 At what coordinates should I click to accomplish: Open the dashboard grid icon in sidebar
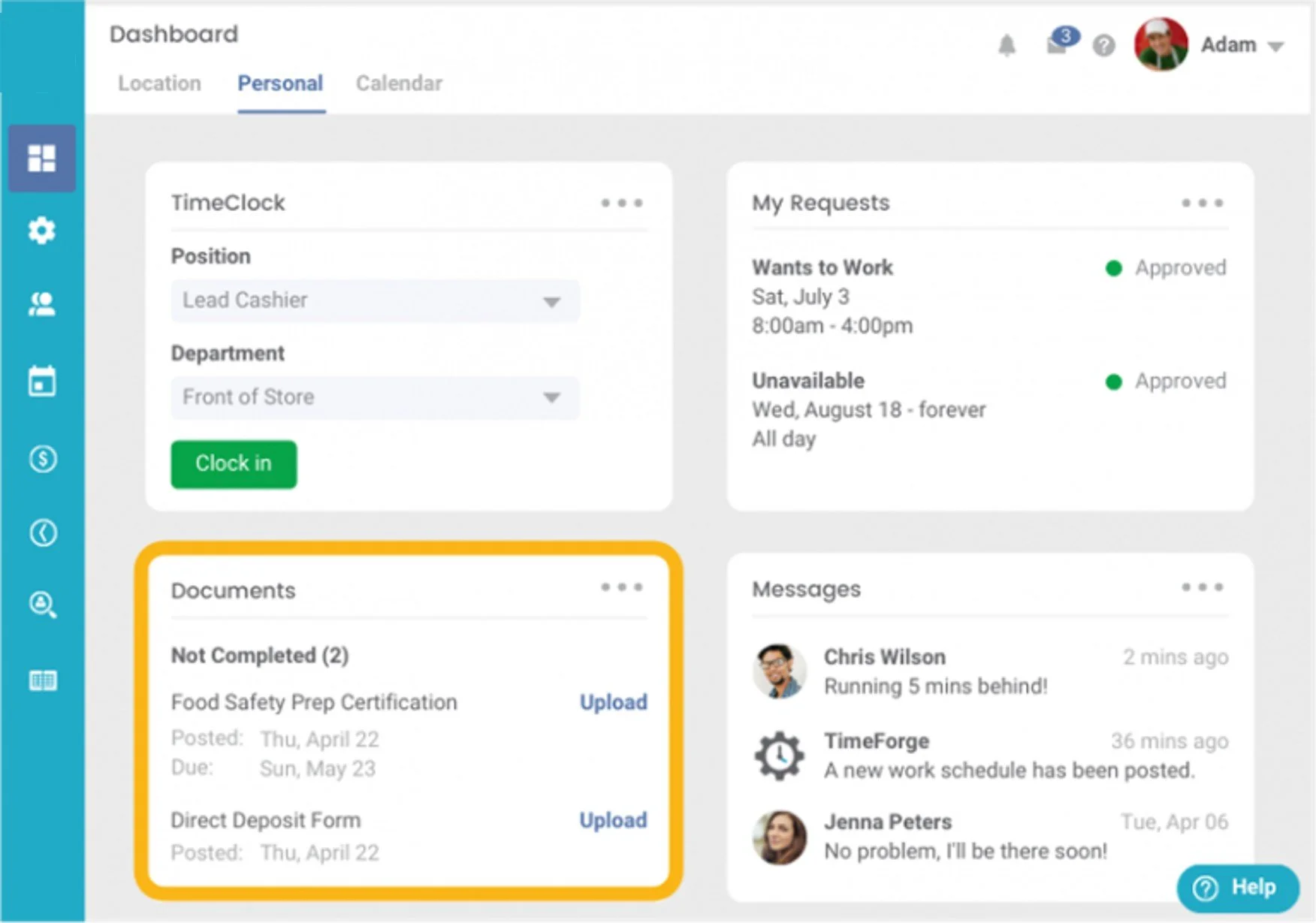coord(42,158)
